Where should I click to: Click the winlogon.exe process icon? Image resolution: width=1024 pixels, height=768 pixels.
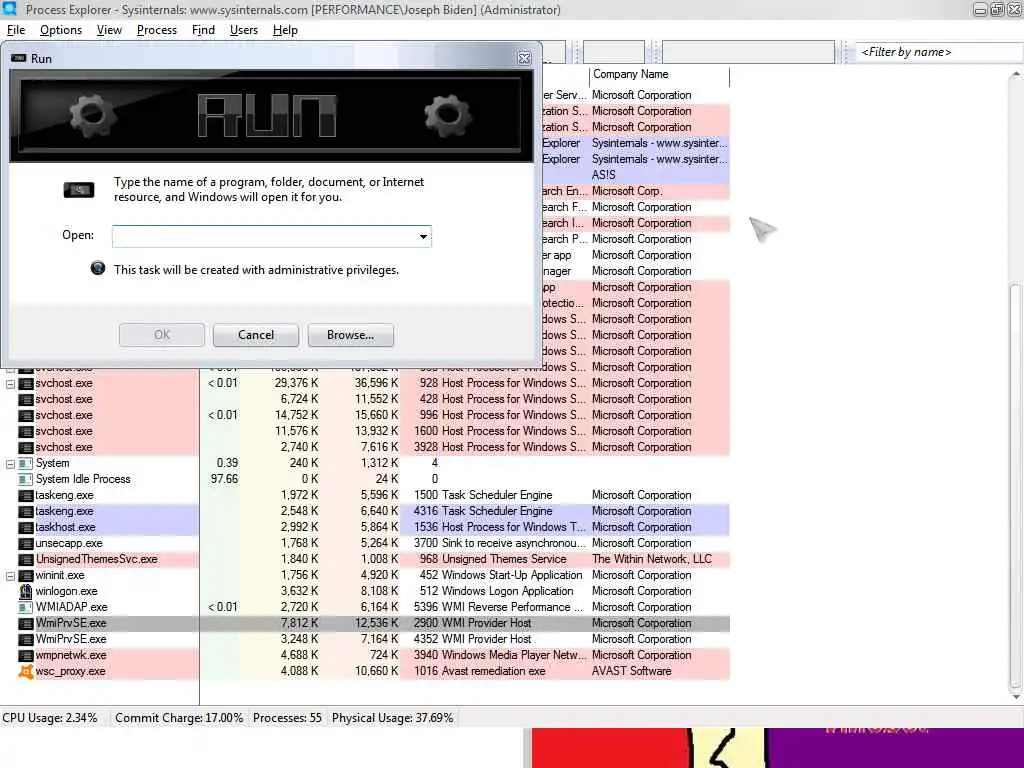click(x=25, y=592)
